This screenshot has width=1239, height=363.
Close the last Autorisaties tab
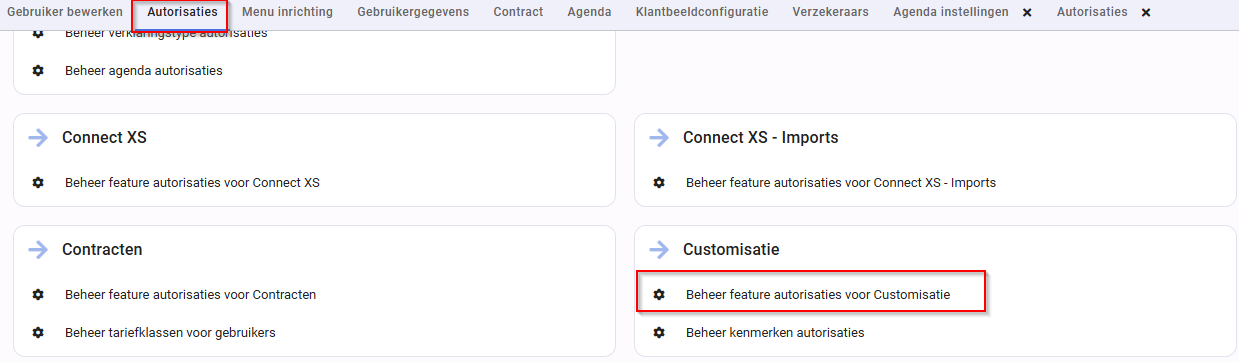click(x=1146, y=13)
